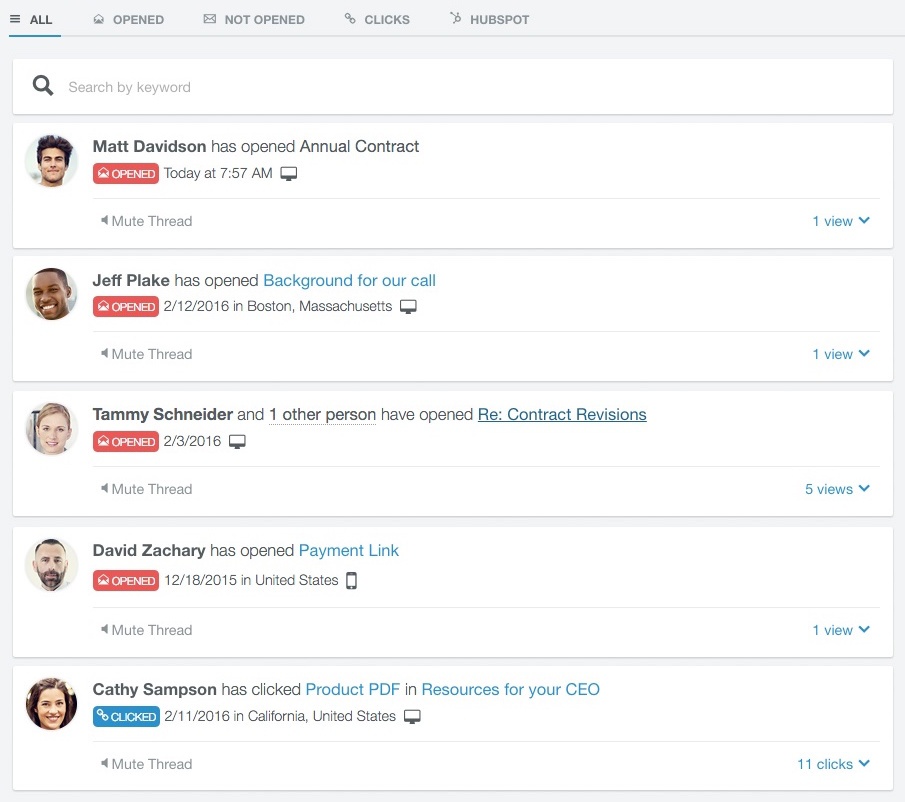The height and width of the screenshot is (802, 905).
Task: Open the OPENED tab
Action: 129,20
